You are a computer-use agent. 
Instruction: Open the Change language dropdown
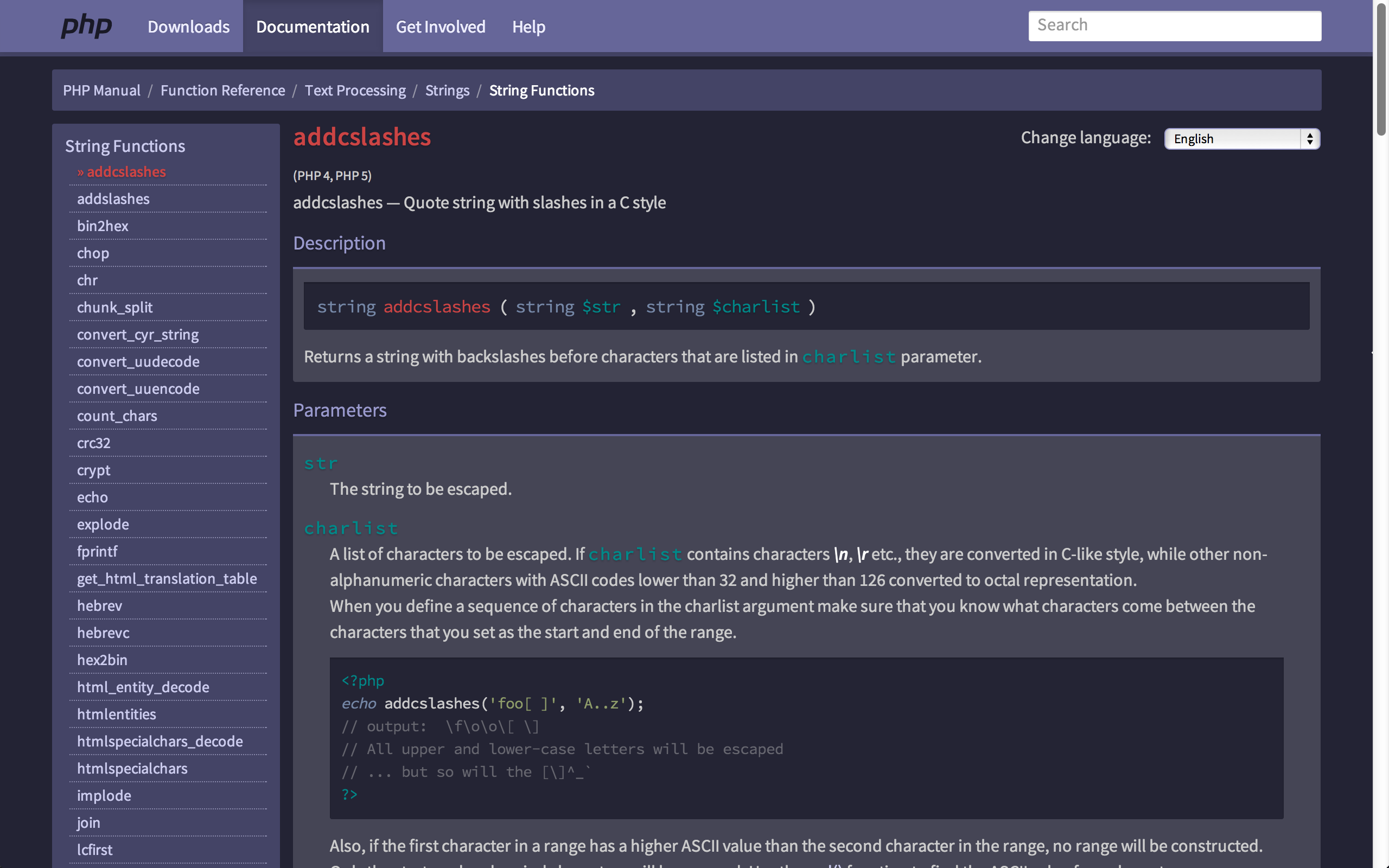1242,139
